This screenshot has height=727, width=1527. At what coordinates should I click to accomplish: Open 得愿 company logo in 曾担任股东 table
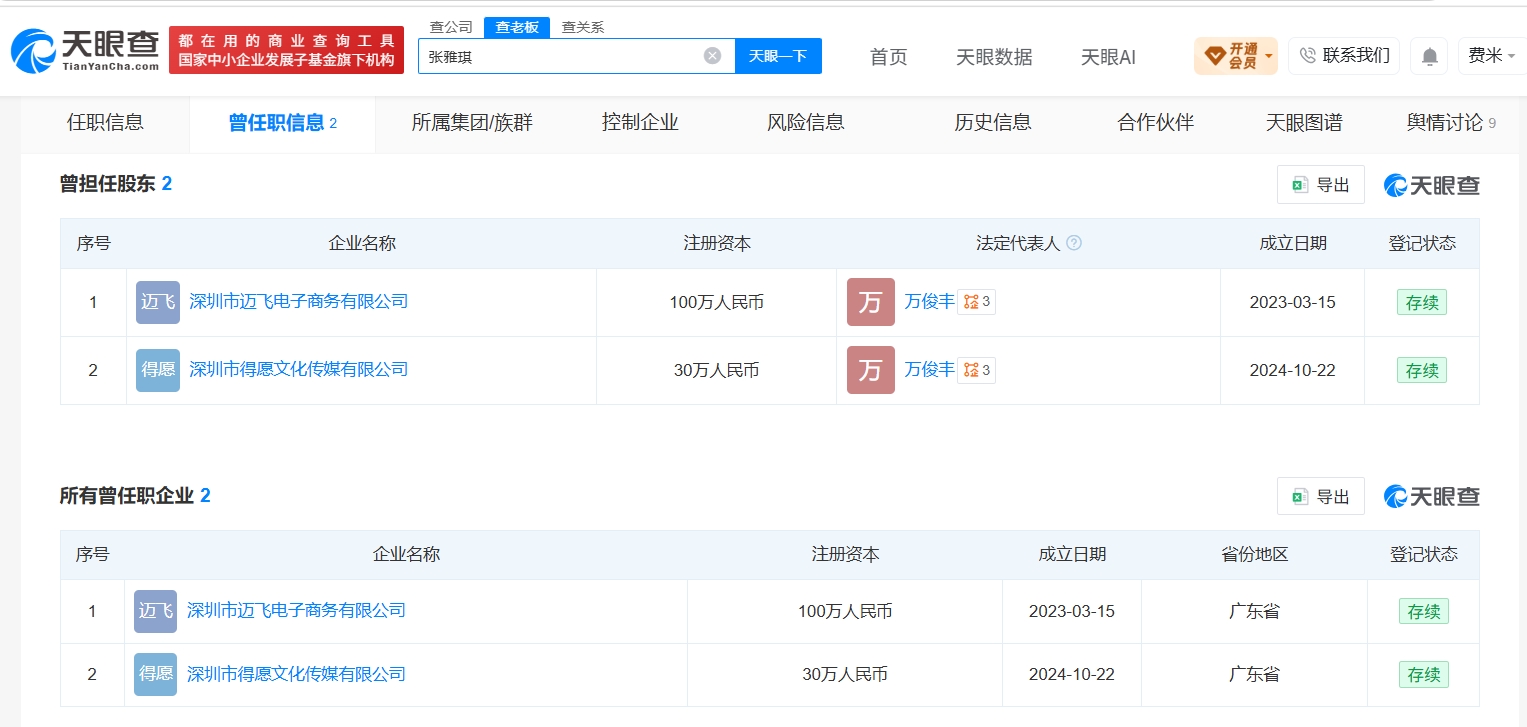(x=158, y=370)
